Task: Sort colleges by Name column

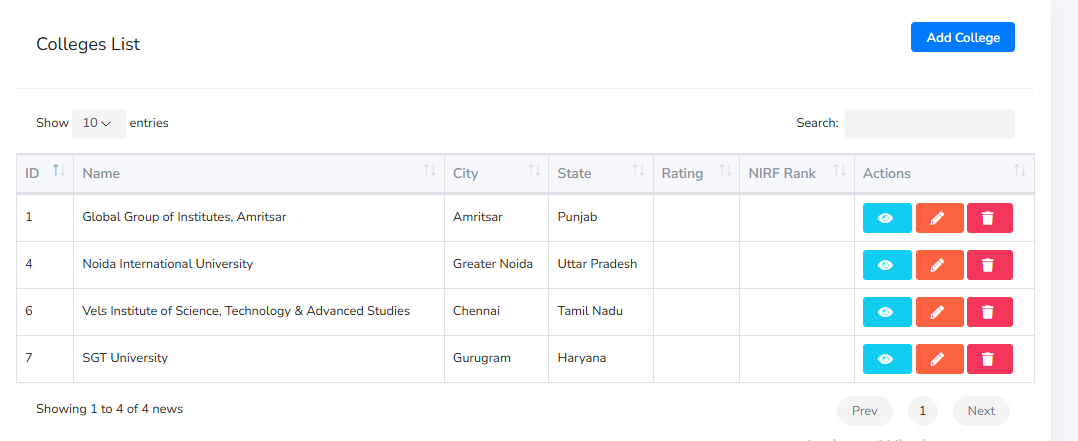Action: [x=258, y=173]
